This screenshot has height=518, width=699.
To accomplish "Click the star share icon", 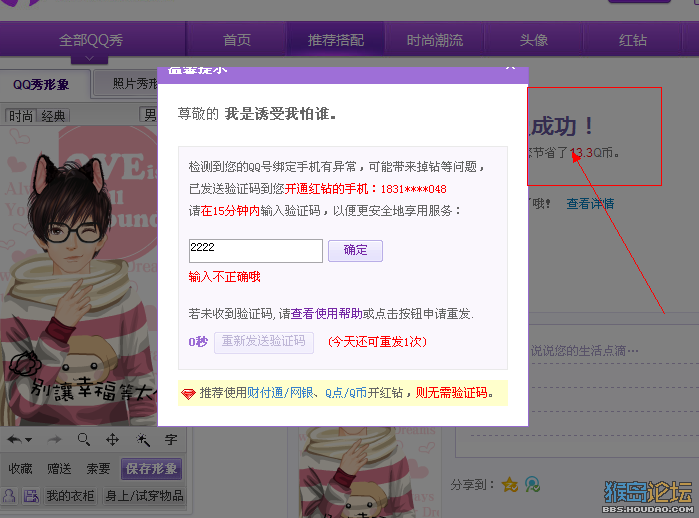I will click(510, 485).
